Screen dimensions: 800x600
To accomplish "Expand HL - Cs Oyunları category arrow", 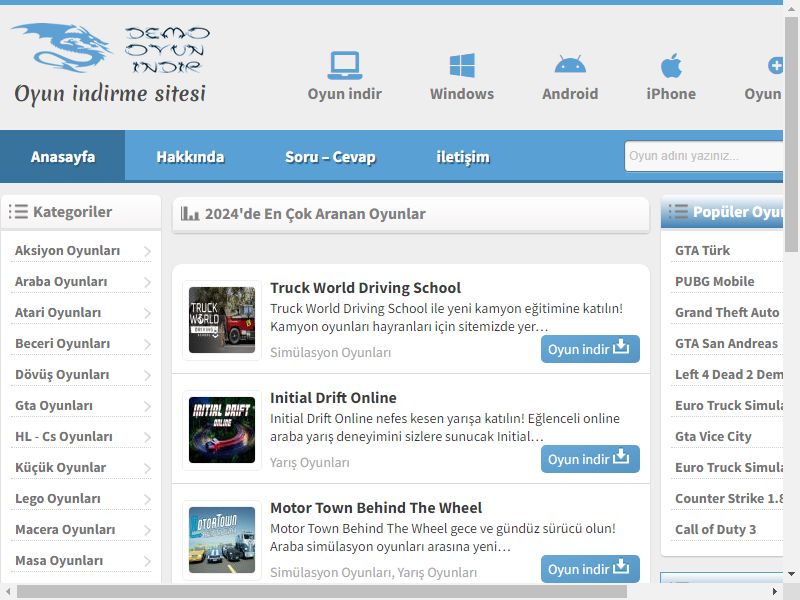I will click(147, 437).
